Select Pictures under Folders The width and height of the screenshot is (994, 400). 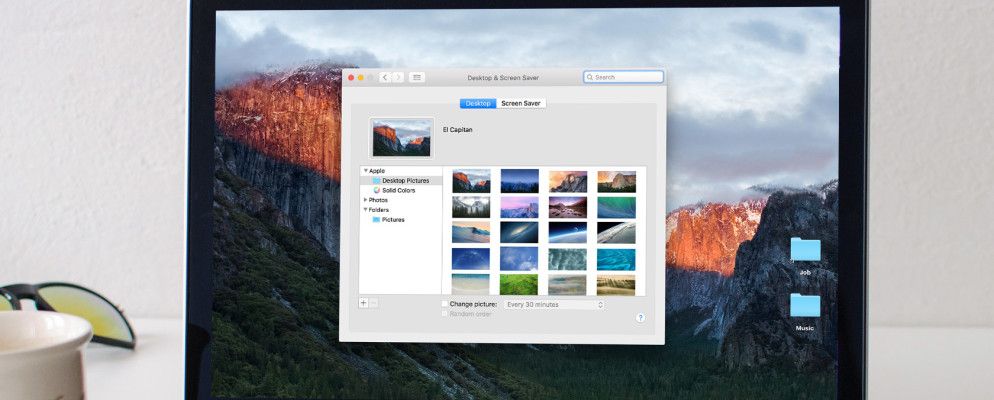[401, 219]
